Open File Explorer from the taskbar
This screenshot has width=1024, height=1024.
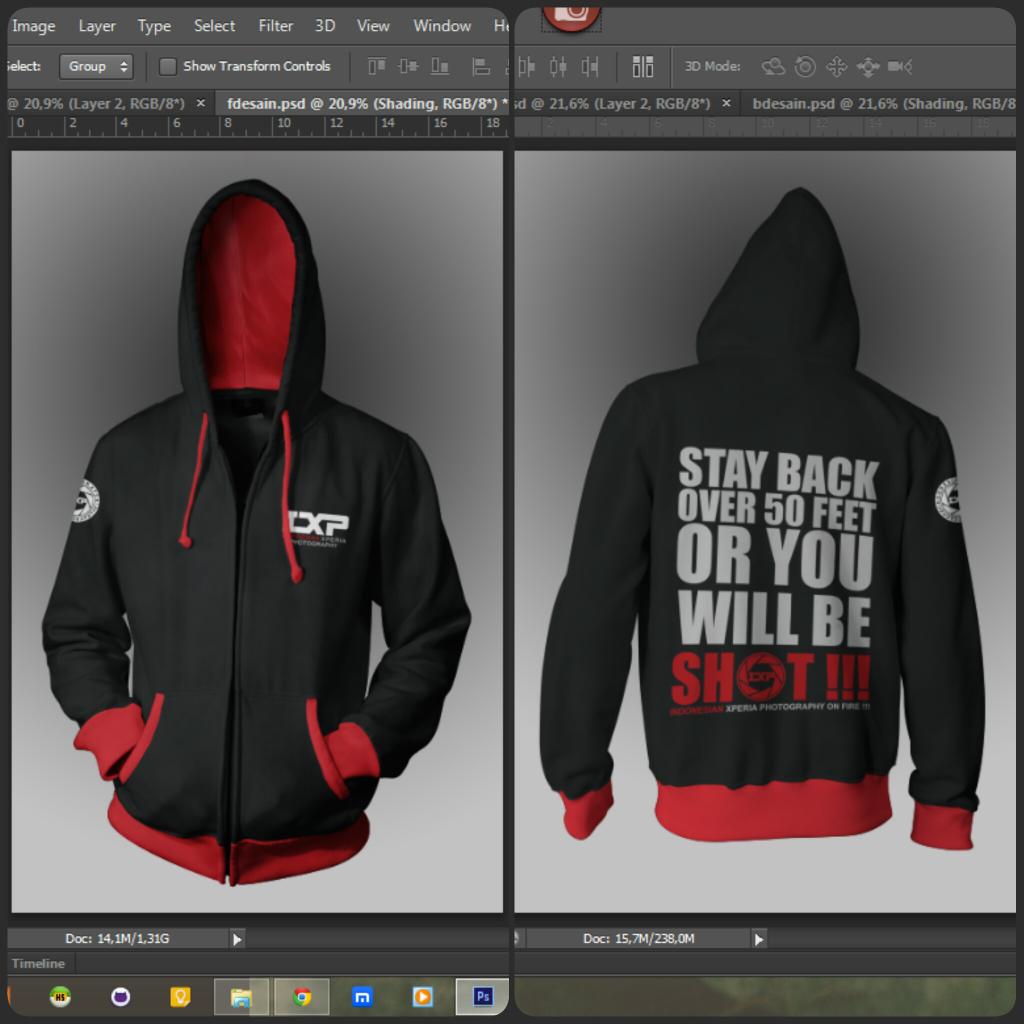tap(241, 997)
